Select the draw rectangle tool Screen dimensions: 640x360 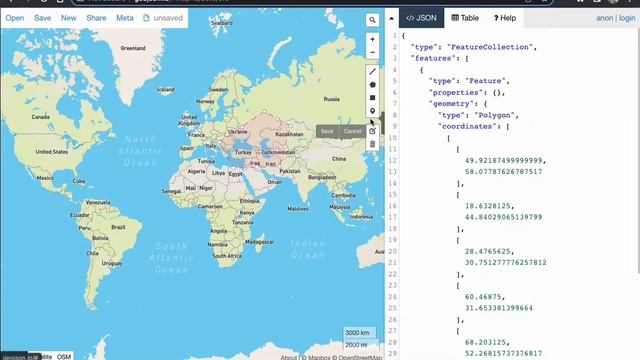tap(372, 98)
